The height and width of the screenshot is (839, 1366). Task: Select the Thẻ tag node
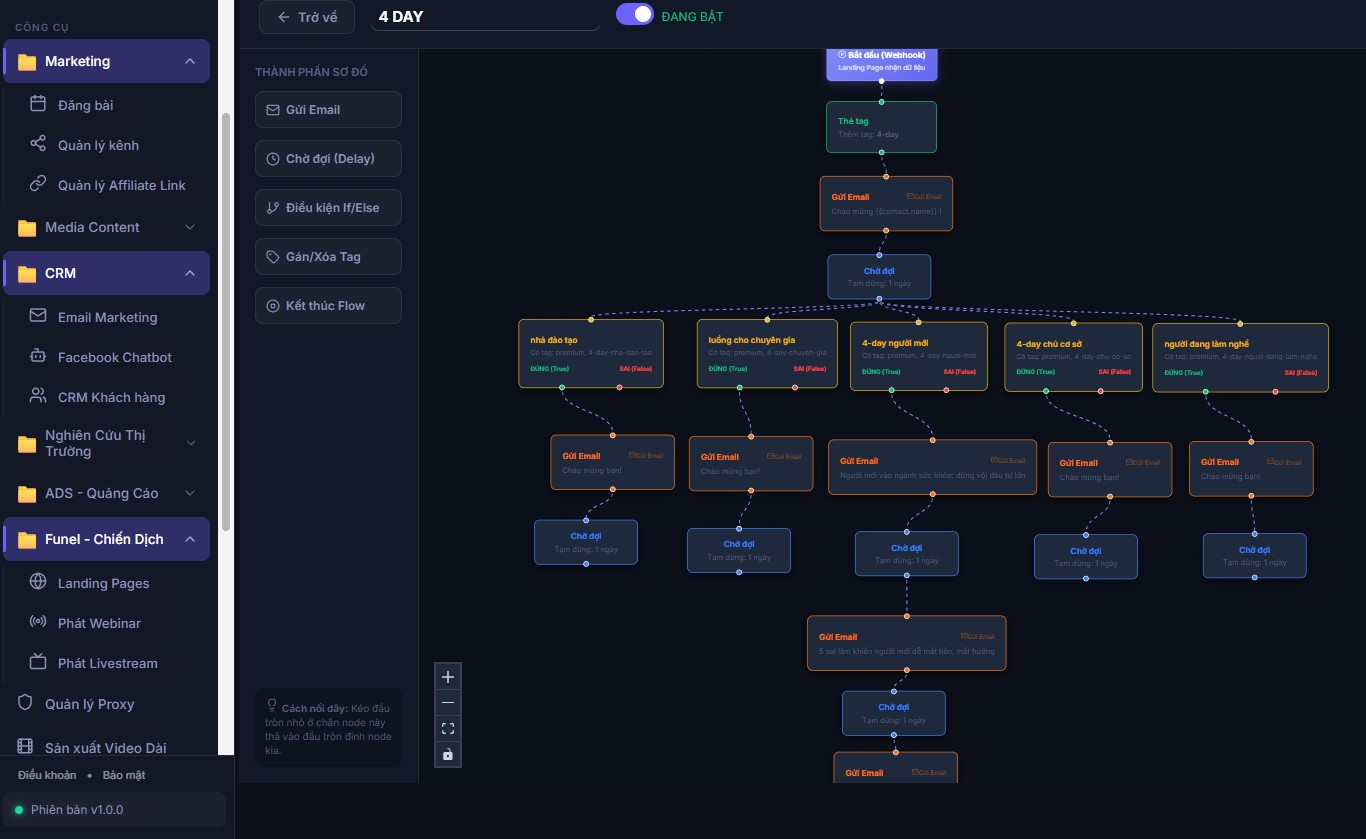(881, 127)
